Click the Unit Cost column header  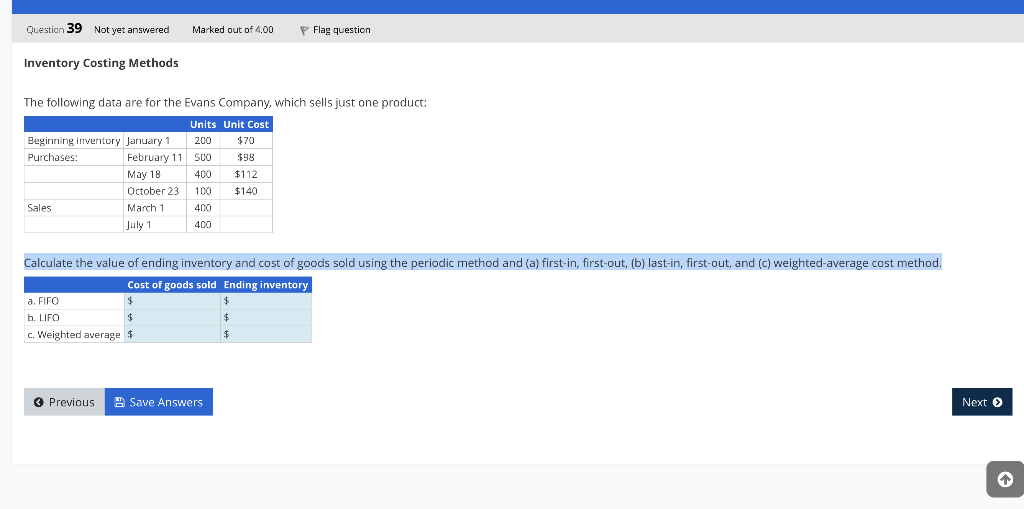pos(246,124)
